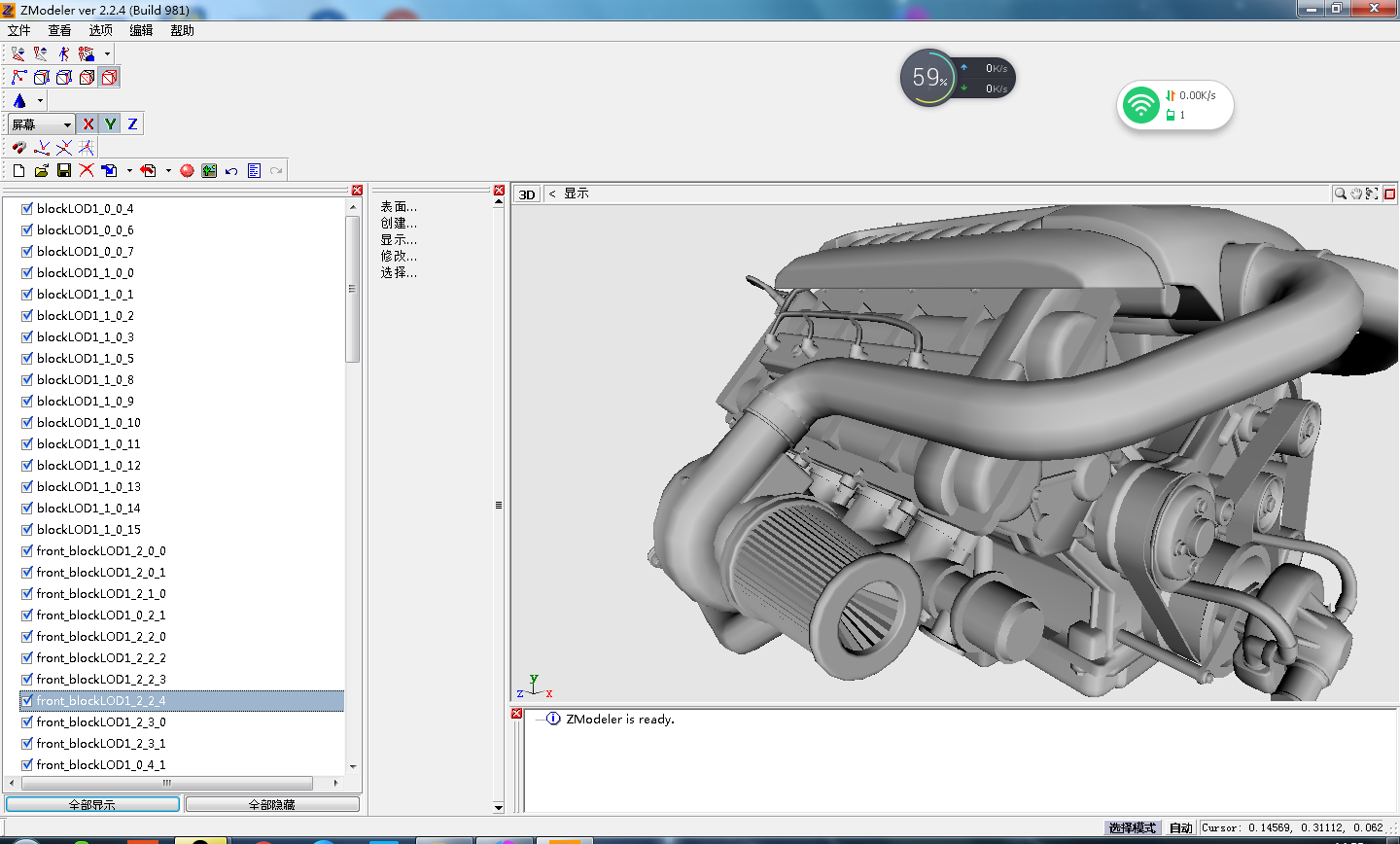Toggle the Z axis button

click(132, 123)
